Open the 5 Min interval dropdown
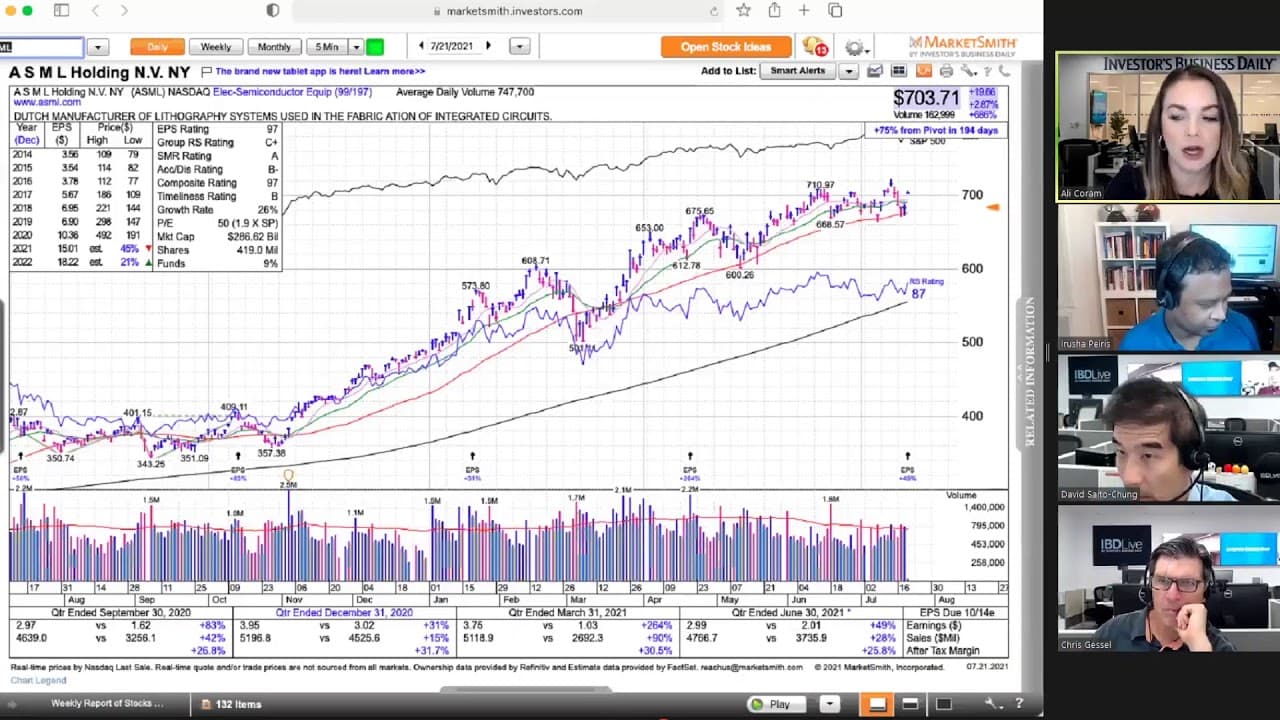 [x=355, y=47]
